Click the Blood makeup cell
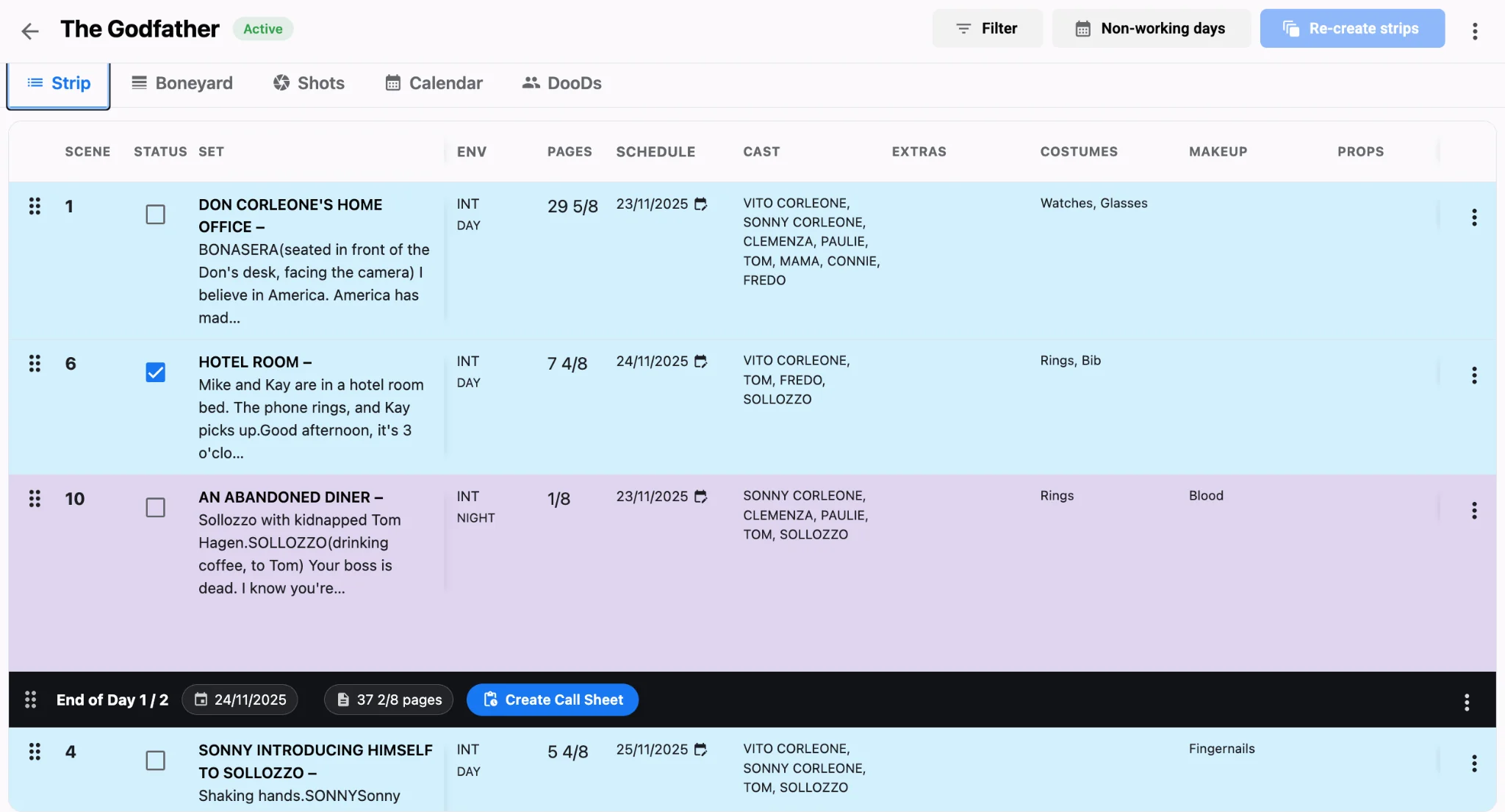This screenshot has height=812, width=1505. 1206,496
